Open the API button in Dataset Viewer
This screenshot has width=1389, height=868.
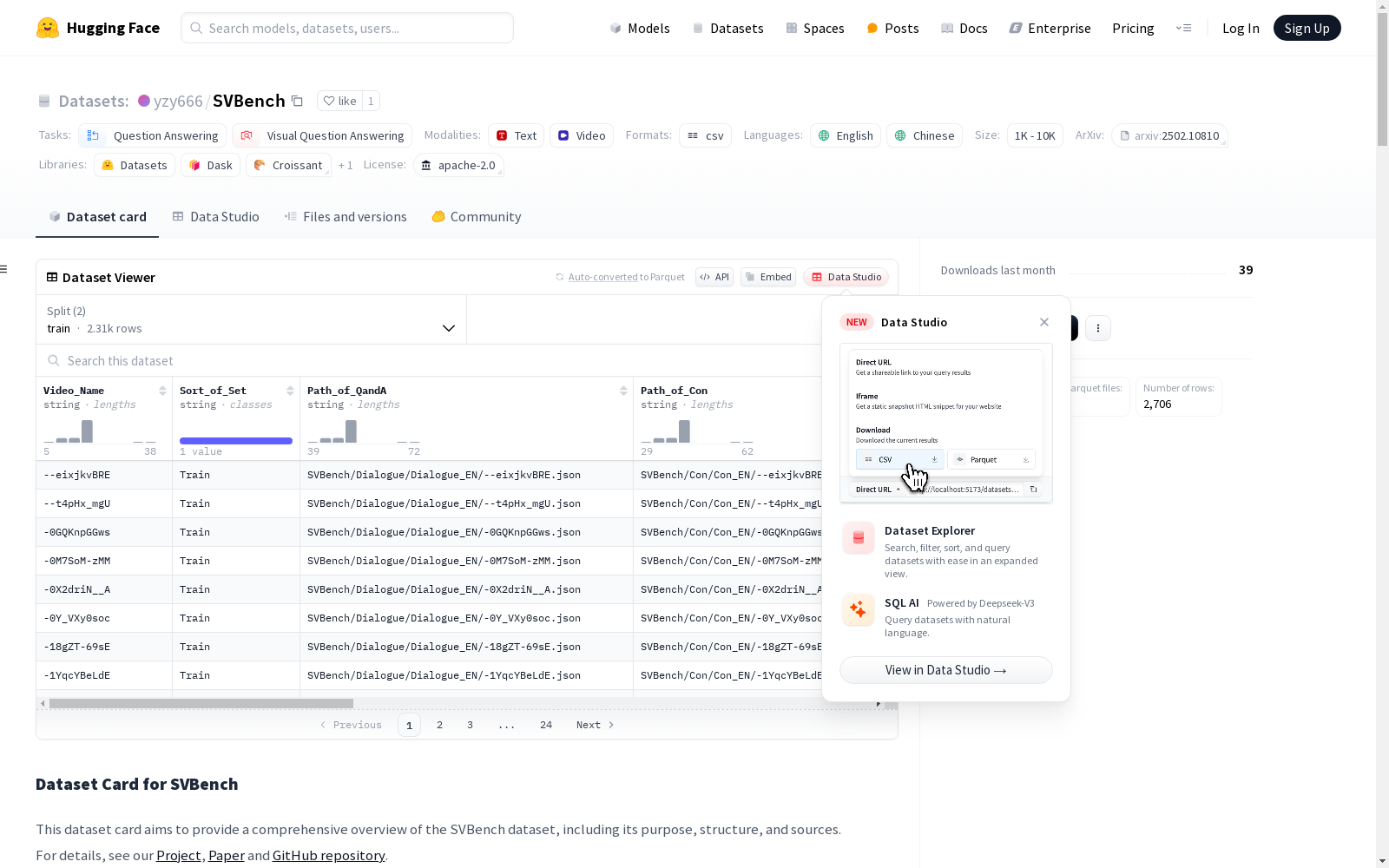(x=714, y=277)
